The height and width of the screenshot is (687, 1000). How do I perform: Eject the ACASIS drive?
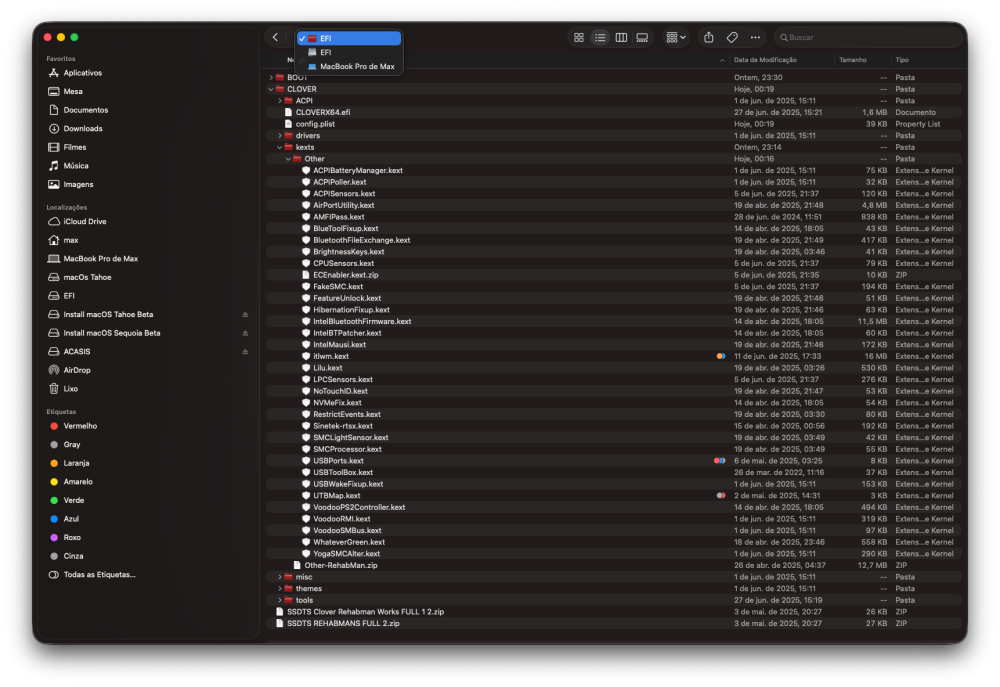pyautogui.click(x=245, y=351)
